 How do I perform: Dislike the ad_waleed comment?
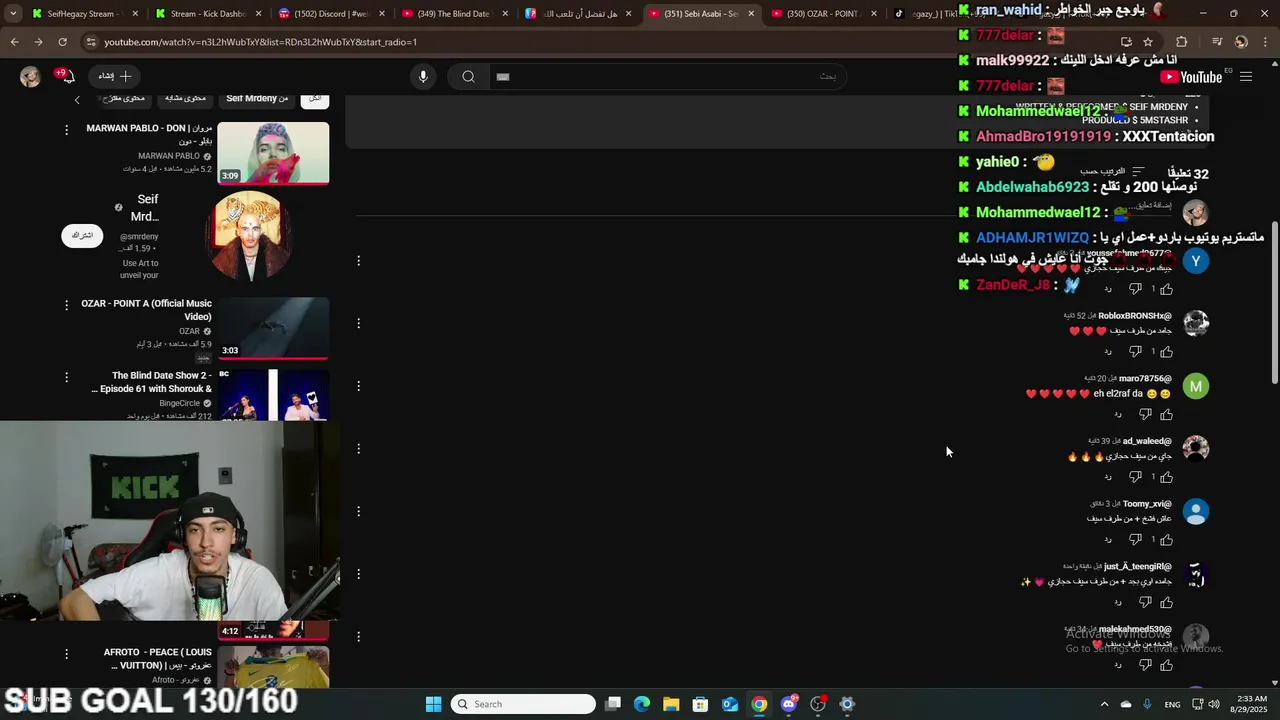point(1135,477)
